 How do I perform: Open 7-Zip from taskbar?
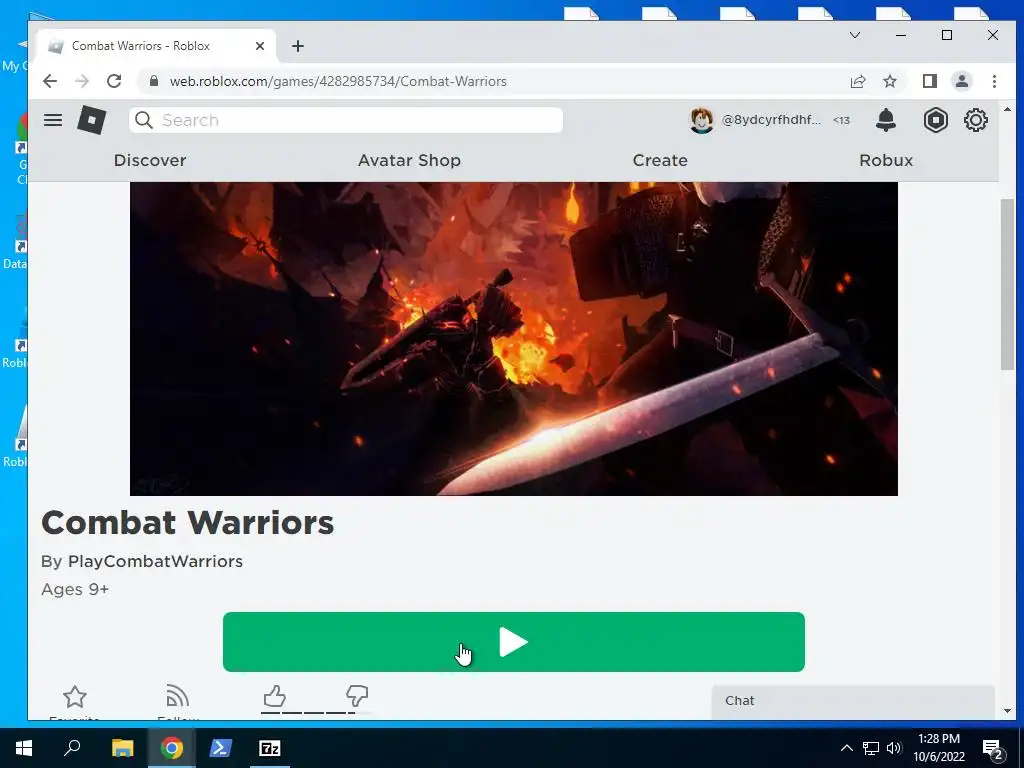coord(269,748)
